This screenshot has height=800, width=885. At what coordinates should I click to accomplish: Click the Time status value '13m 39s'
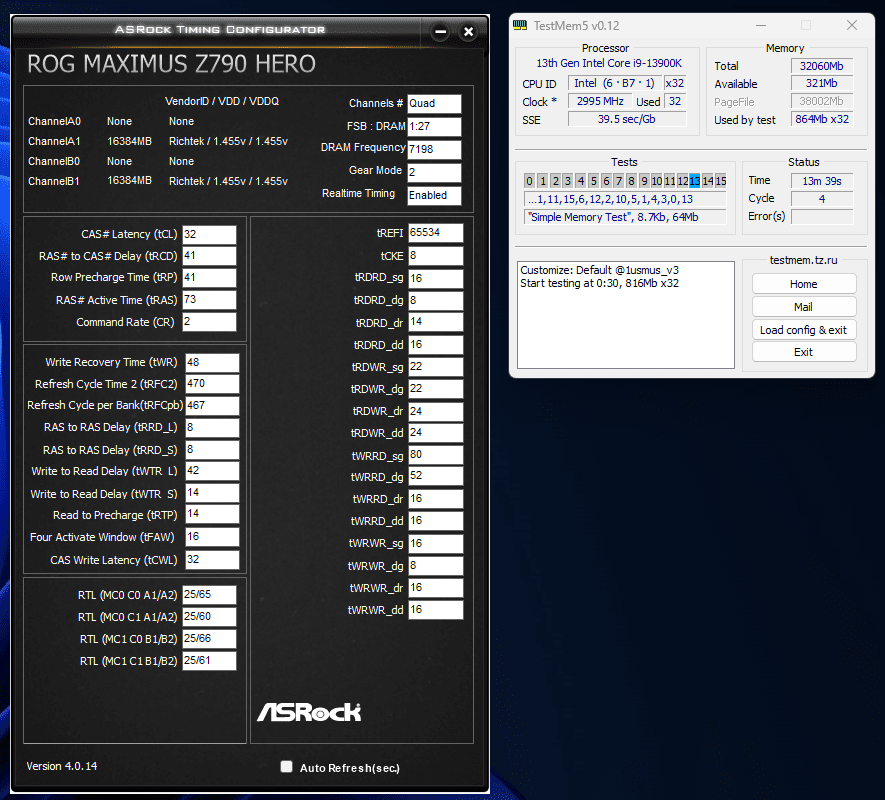[822, 181]
